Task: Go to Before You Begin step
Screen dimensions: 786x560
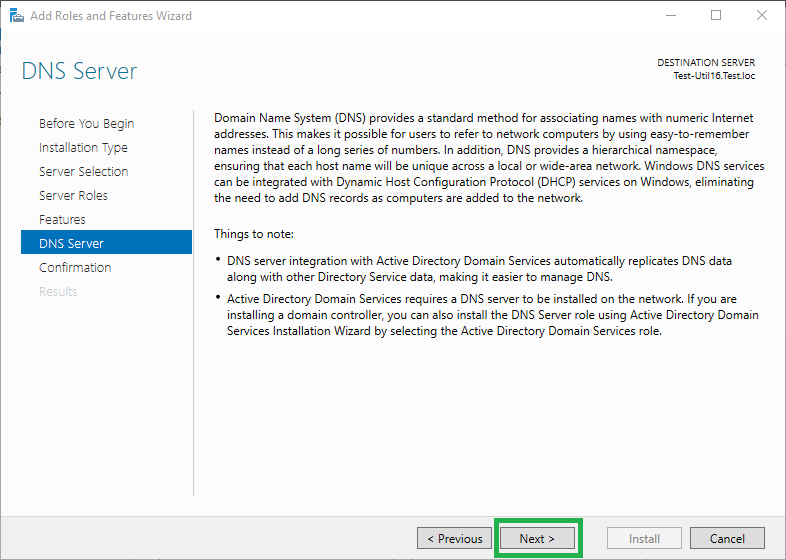Action: point(87,123)
